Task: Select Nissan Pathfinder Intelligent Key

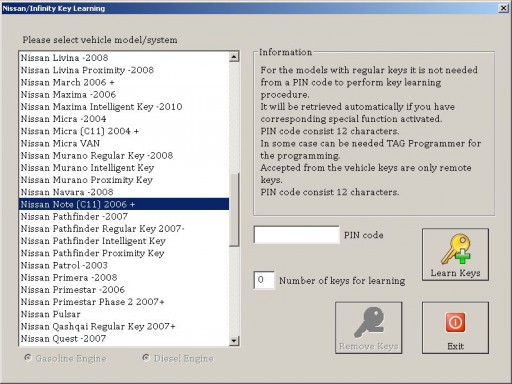Action: (x=124, y=241)
